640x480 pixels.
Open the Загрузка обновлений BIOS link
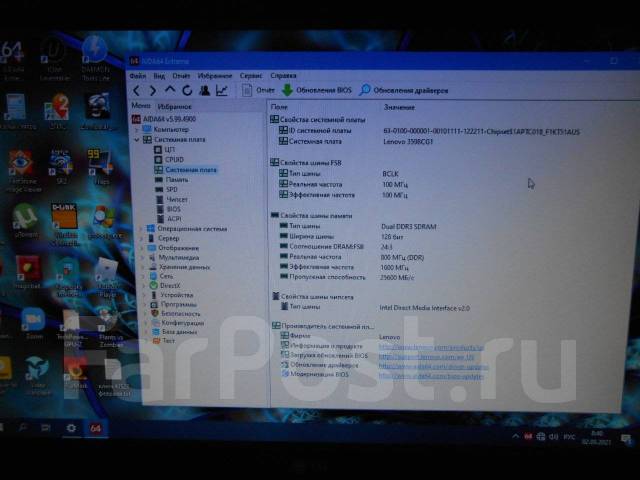(x=426, y=357)
